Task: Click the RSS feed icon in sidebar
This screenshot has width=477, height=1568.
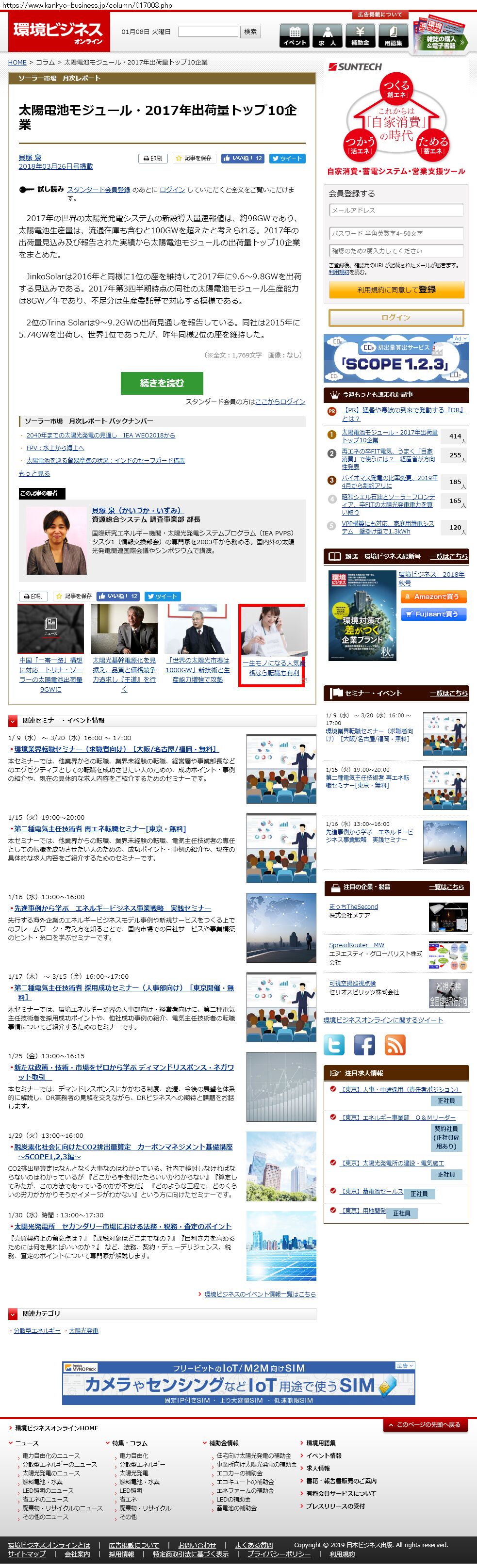Action: (x=395, y=1045)
